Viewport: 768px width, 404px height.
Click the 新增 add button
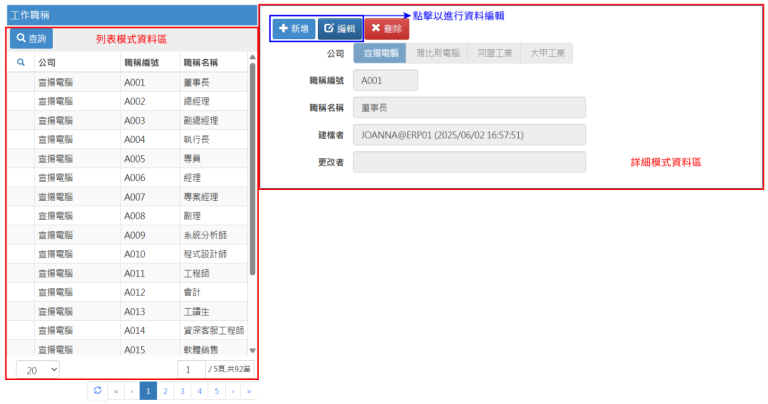[x=293, y=29]
